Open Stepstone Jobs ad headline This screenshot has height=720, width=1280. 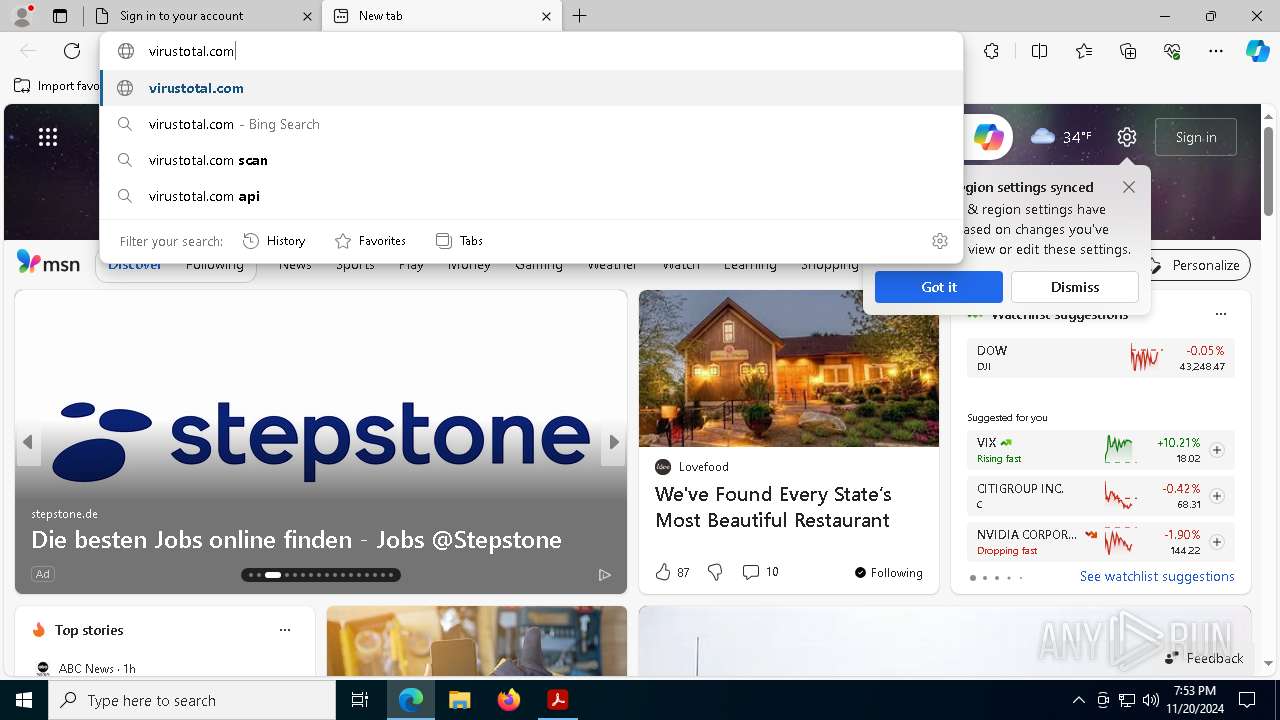coord(296,540)
